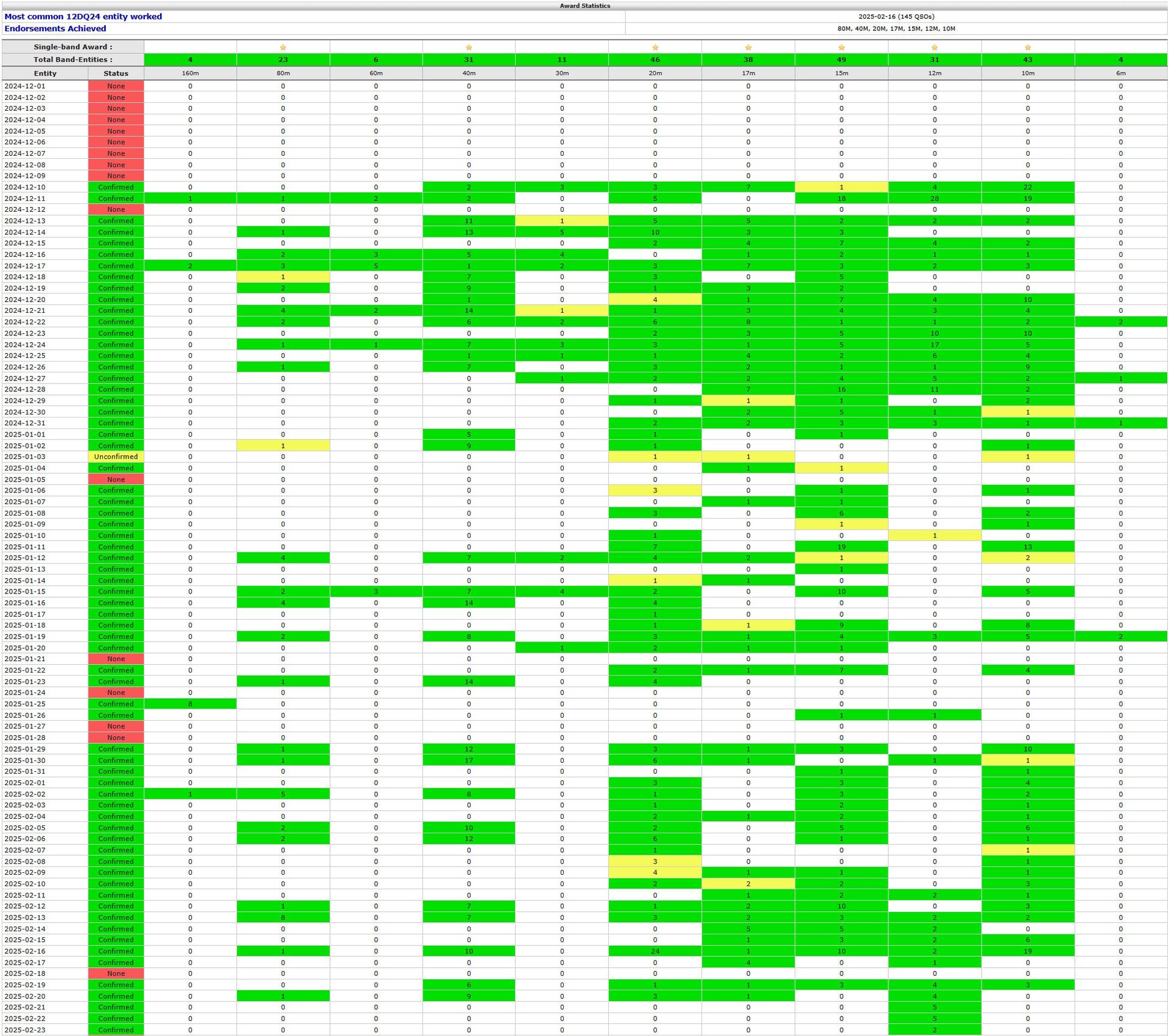1169x1036 pixels.
Task: Click the 12m cell showing 28 on 2024-12-11
Action: tap(935, 198)
